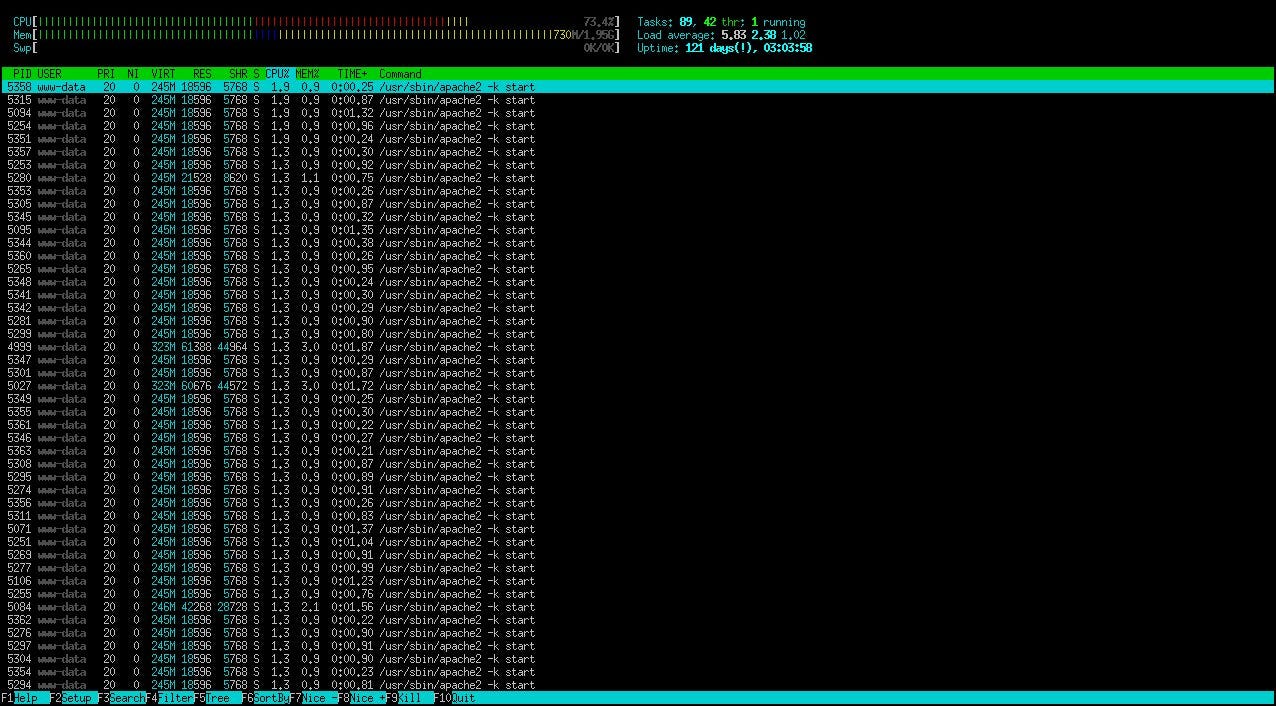This screenshot has height=706, width=1276.
Task: Click F4 Filter in the function bar
Action: [170, 698]
